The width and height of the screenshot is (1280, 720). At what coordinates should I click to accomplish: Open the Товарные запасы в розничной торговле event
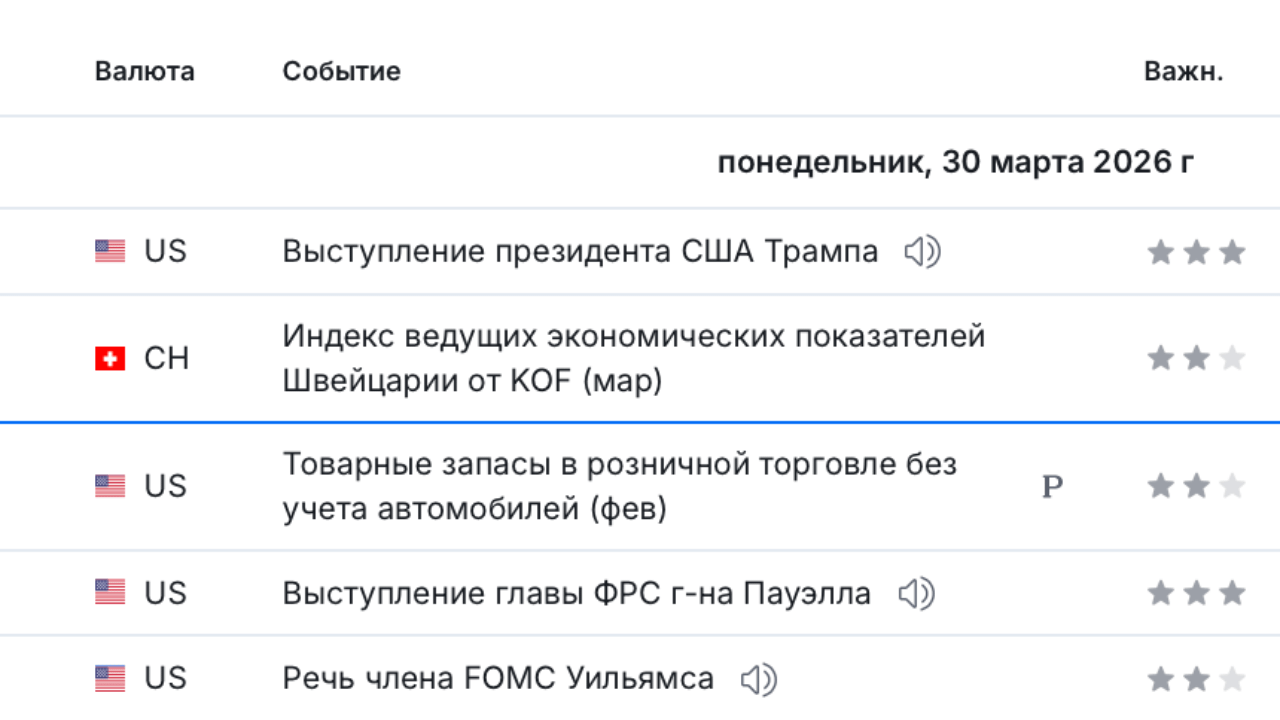619,487
